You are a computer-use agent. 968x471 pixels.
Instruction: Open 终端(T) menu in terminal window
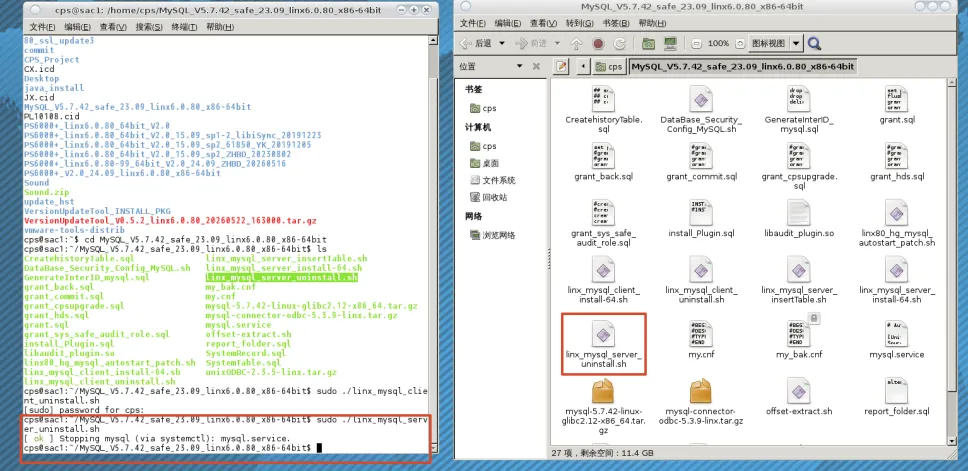click(x=185, y=27)
